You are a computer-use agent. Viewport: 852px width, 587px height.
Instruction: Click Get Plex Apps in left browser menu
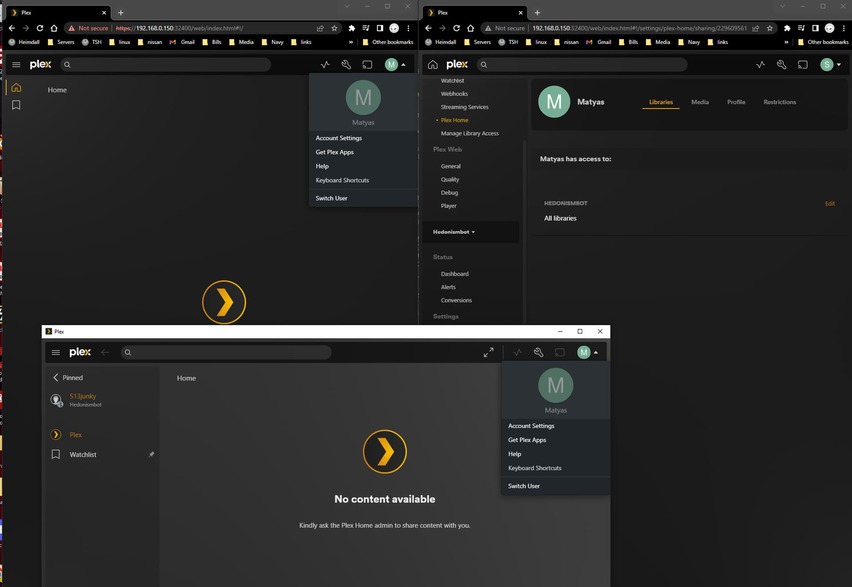(x=335, y=152)
